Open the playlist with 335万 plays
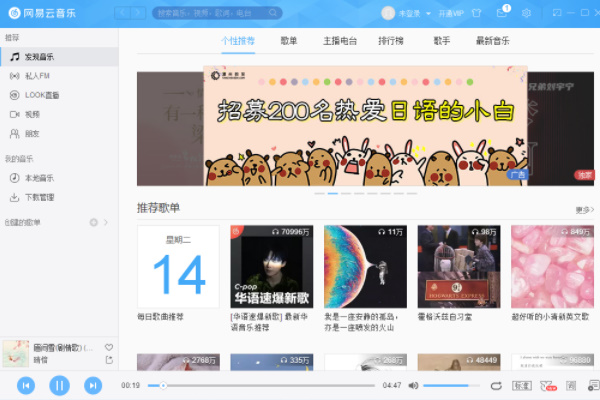The height and width of the screenshot is (400, 600). click(272, 362)
